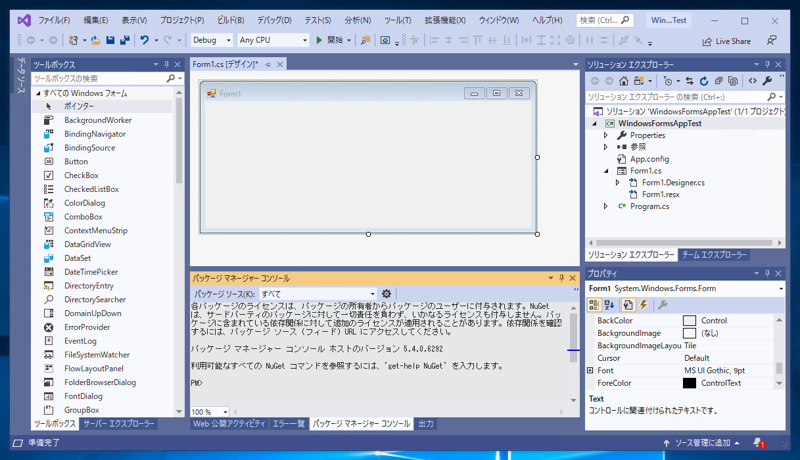Click the Save All toolbar icon
This screenshot has width=800, height=460.
(x=124, y=40)
